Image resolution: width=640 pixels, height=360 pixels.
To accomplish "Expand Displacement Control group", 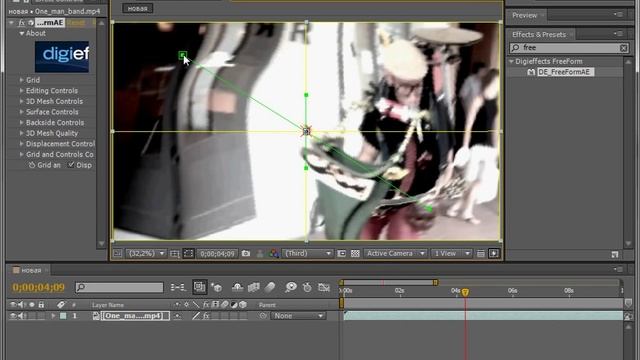I will point(22,144).
